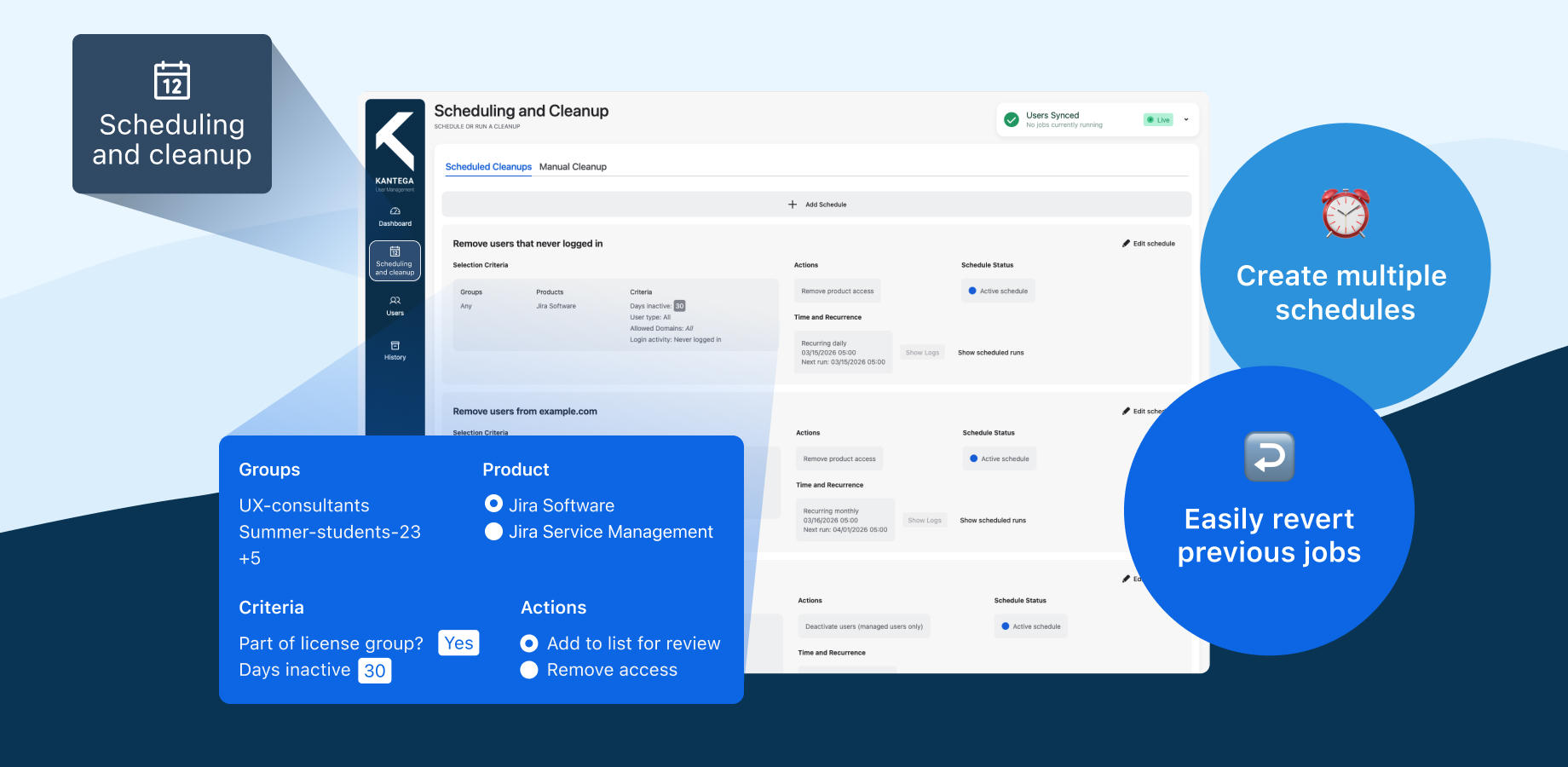
Task: Open the History sidebar icon
Action: pos(395,350)
